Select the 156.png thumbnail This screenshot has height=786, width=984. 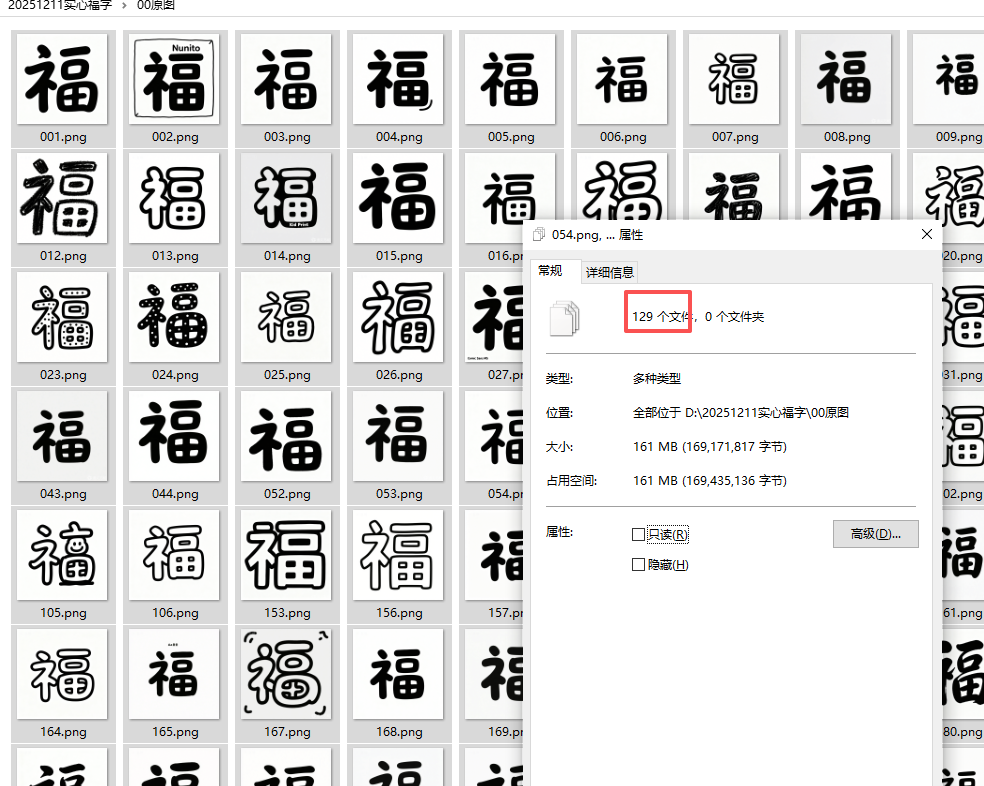398,555
